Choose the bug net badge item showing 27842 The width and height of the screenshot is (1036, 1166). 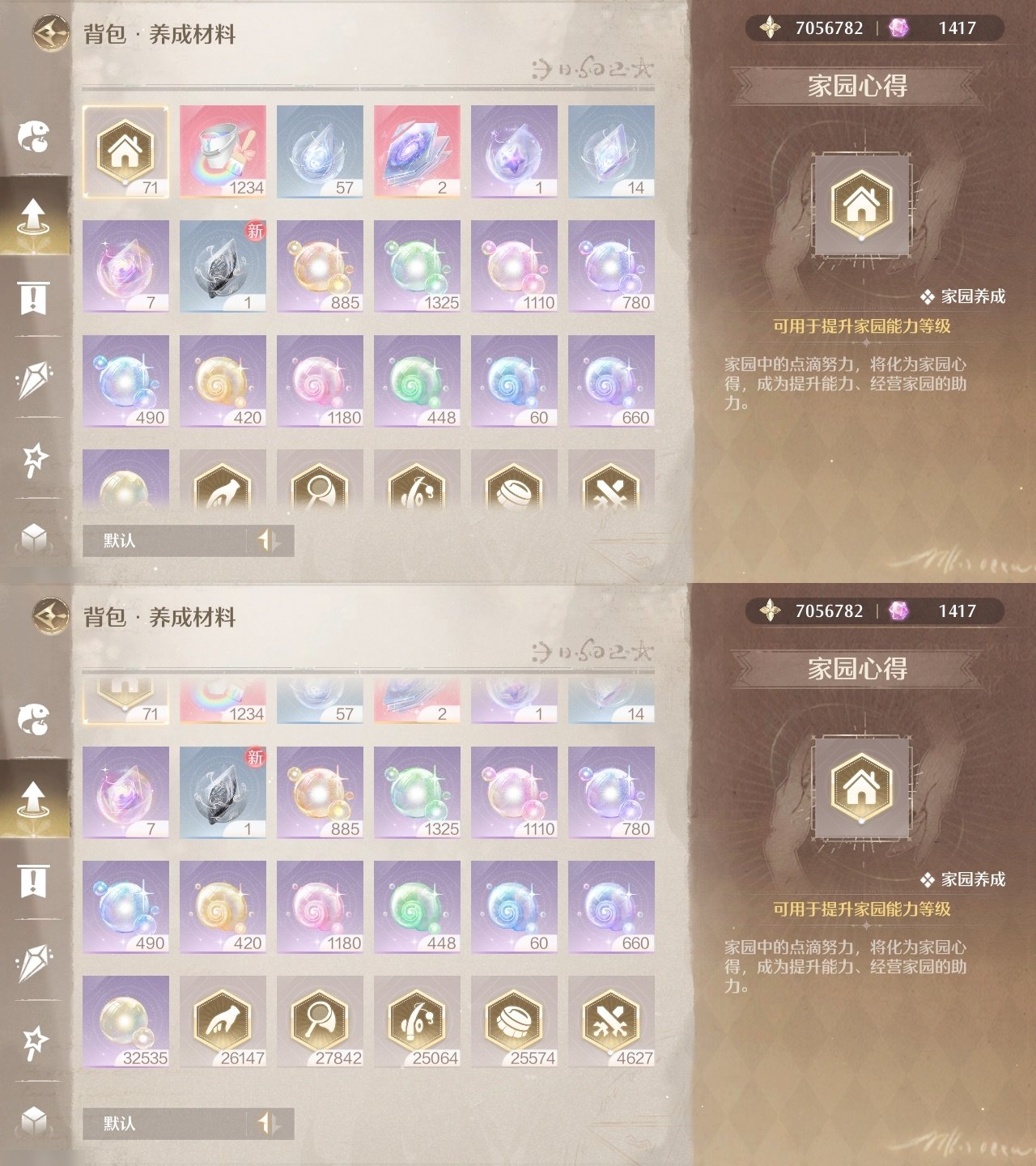(320, 1022)
